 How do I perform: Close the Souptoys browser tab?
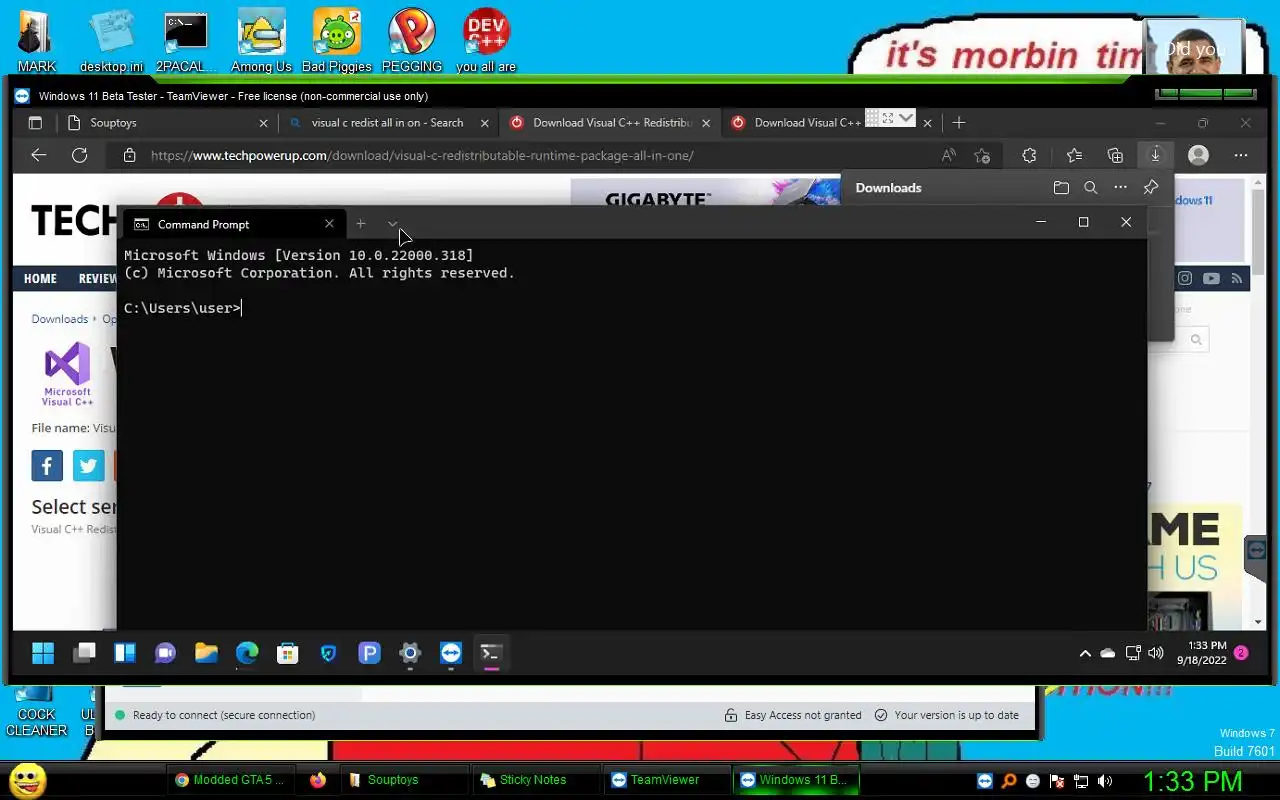tap(264, 123)
